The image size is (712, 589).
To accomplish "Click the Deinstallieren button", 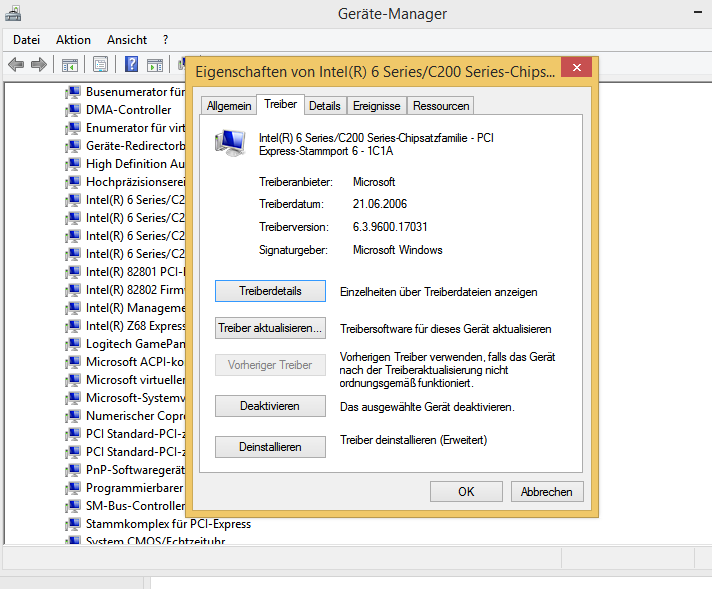I will click(270, 447).
